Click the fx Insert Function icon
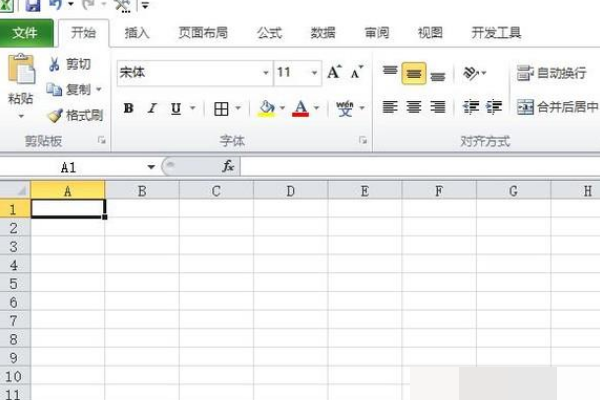Image resolution: width=600 pixels, height=400 pixels. (x=228, y=166)
